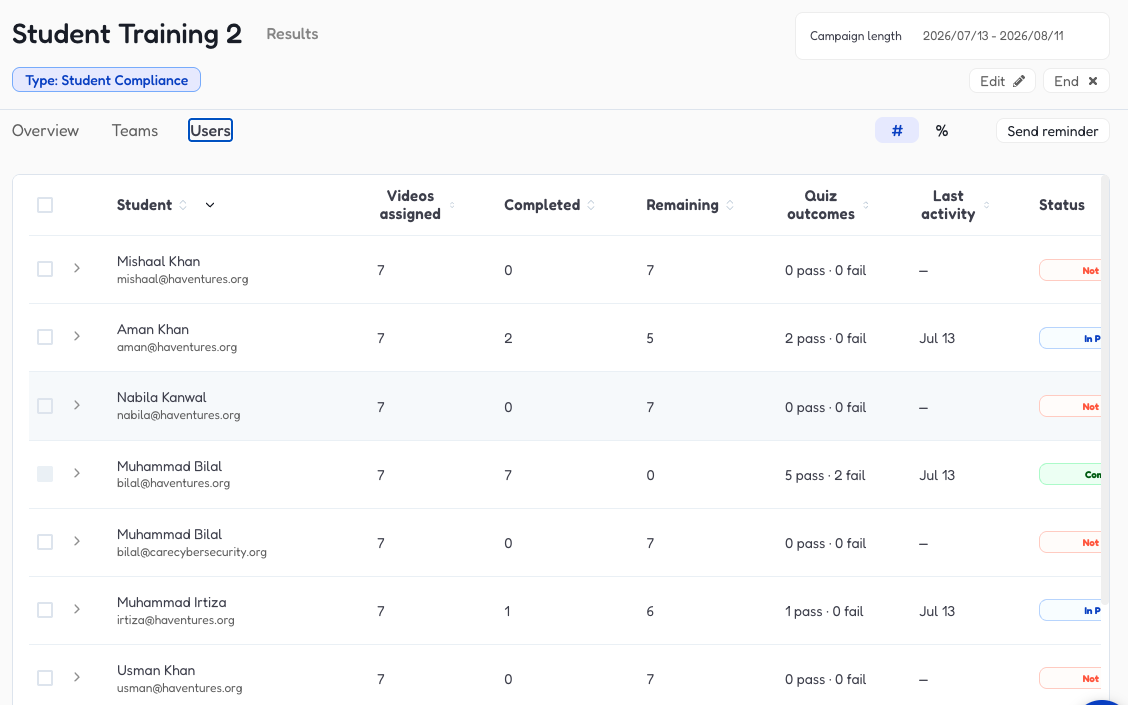The height and width of the screenshot is (705, 1128).
Task: Click the Status column header
Action: coord(1062,205)
